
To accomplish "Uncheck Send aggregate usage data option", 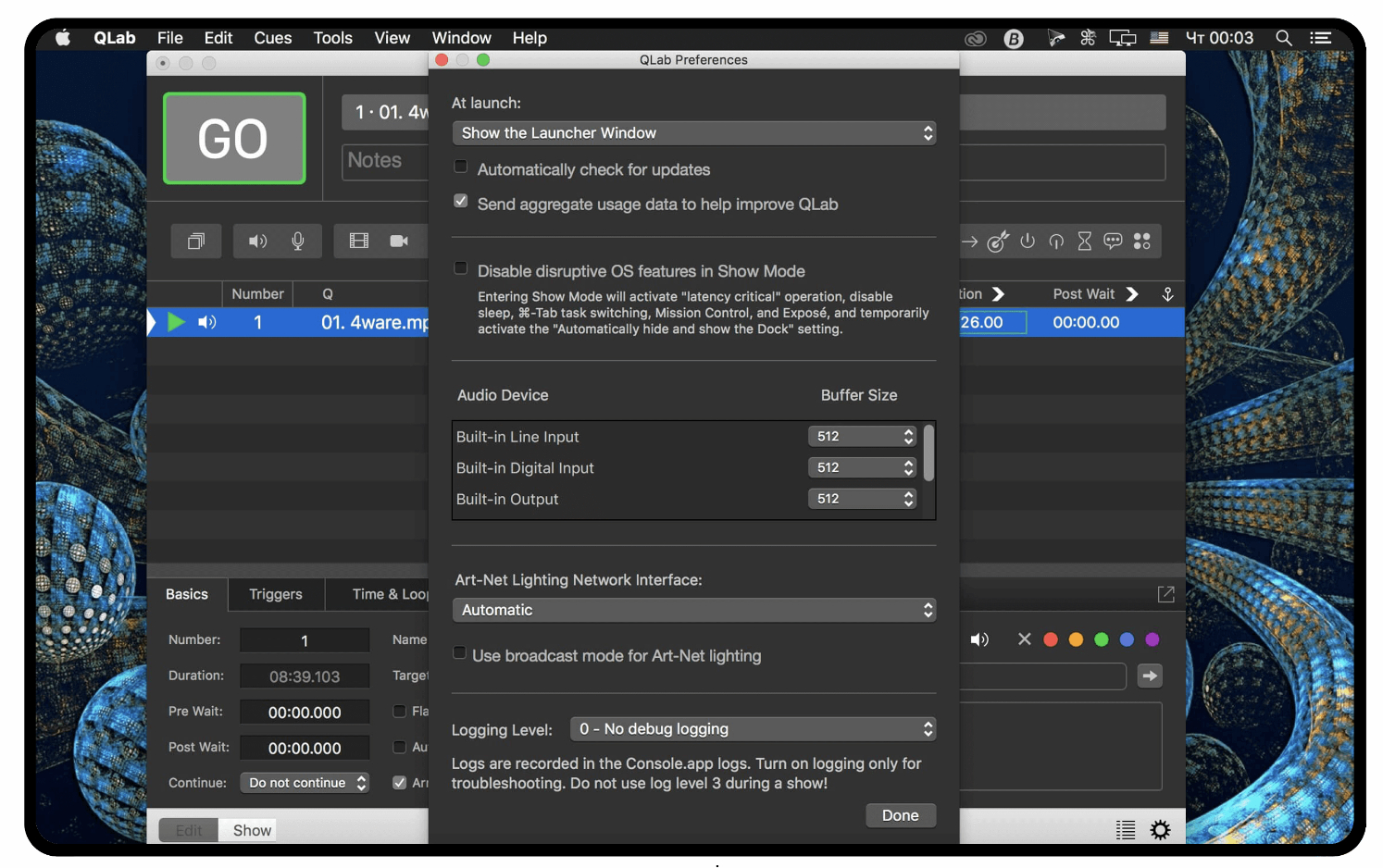I will coord(461,202).
